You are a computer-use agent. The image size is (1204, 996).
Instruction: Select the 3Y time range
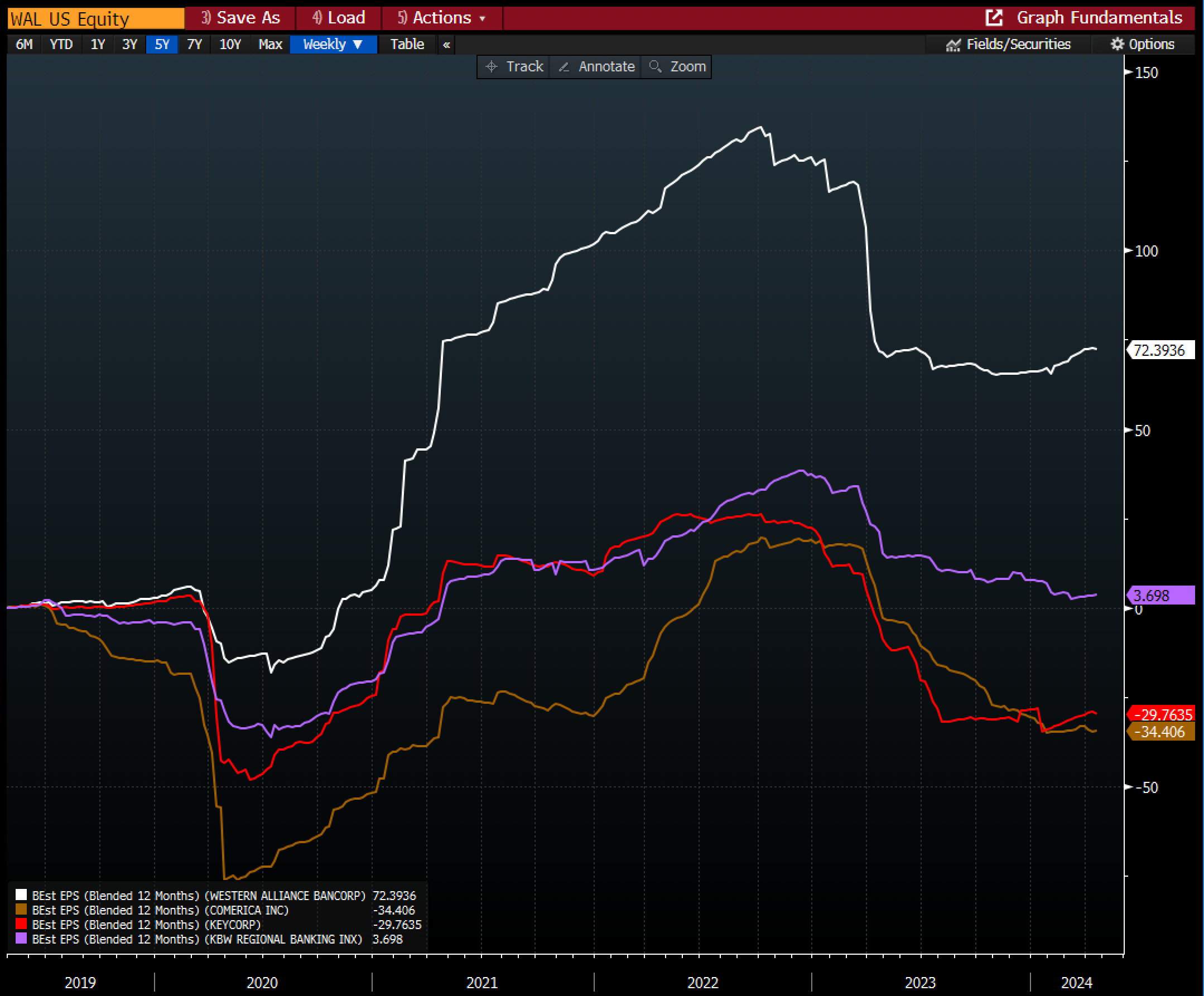[x=129, y=45]
